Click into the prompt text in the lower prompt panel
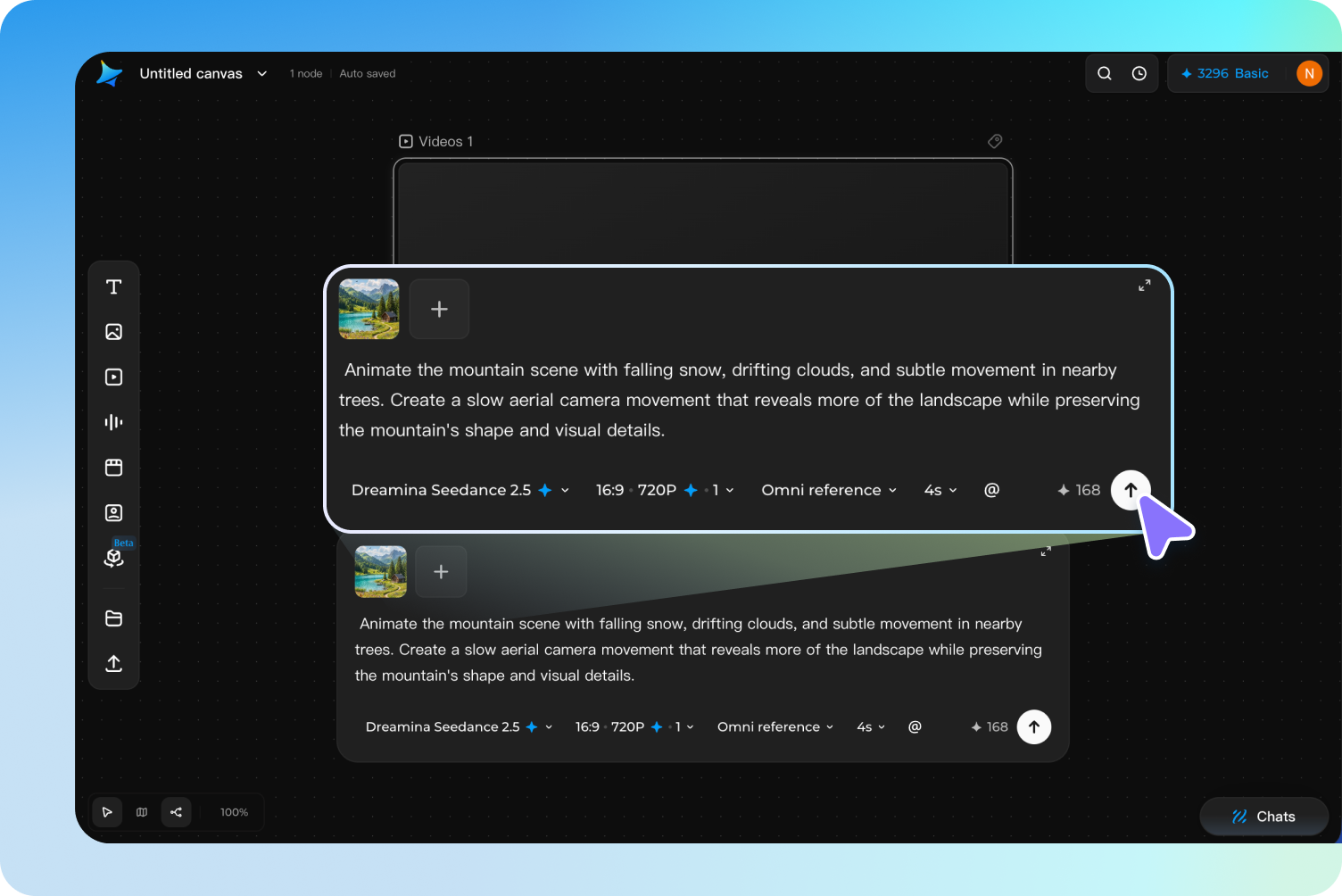Image resolution: width=1342 pixels, height=896 pixels. point(698,650)
